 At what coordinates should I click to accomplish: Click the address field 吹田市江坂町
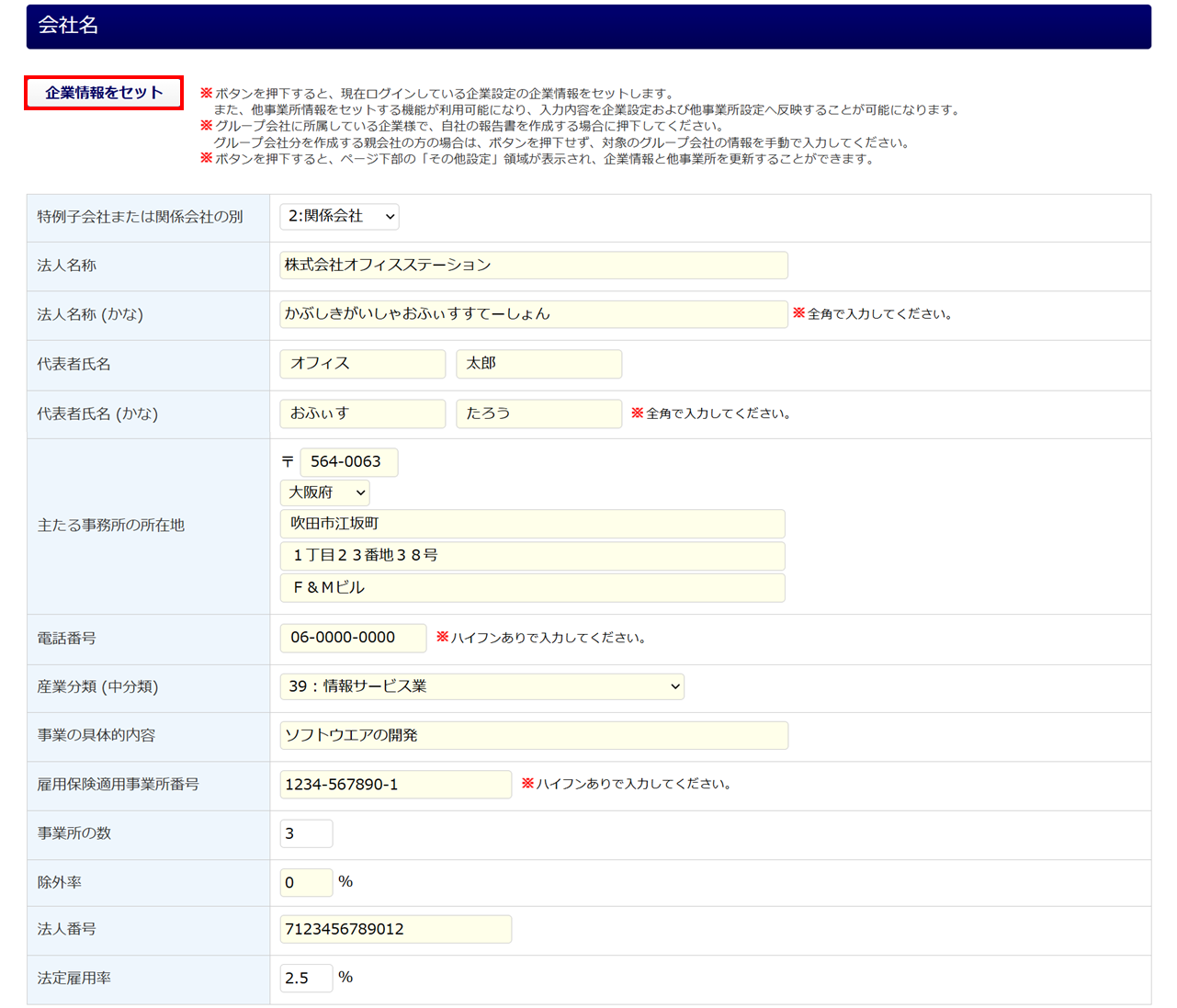tap(533, 524)
